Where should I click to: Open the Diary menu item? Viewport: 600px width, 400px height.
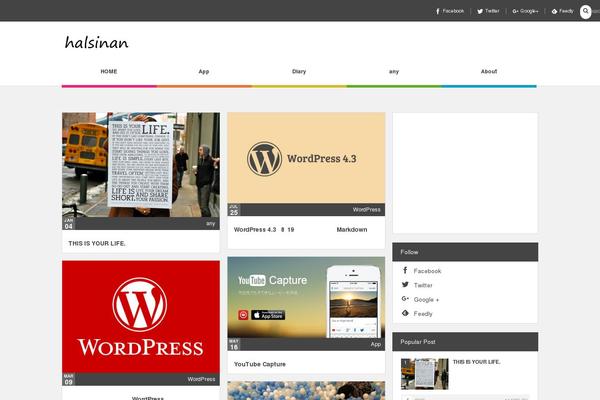(299, 72)
